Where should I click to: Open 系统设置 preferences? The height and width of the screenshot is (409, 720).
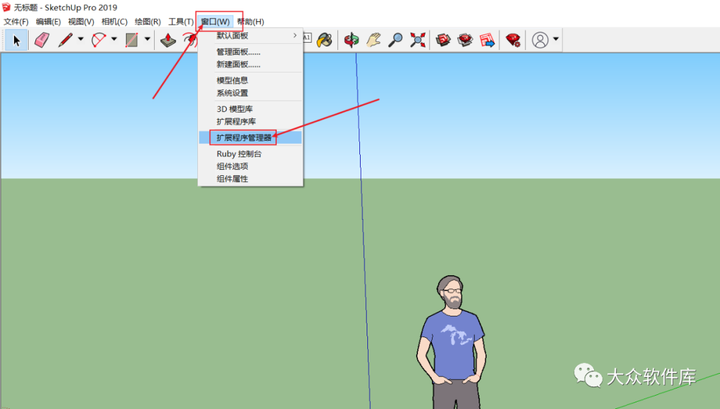tap(251, 93)
